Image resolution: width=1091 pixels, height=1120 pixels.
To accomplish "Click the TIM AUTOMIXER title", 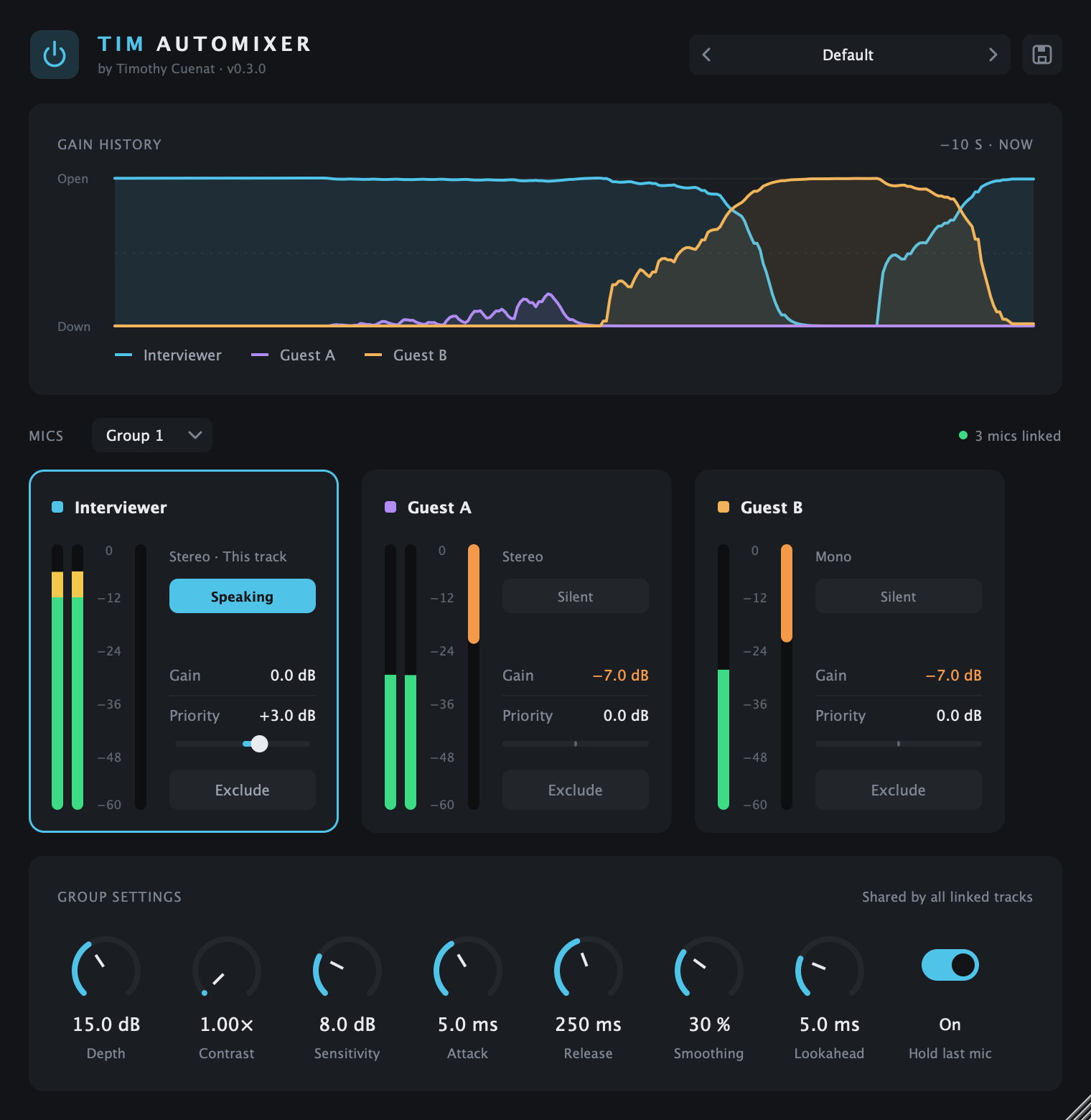I will click(x=205, y=44).
